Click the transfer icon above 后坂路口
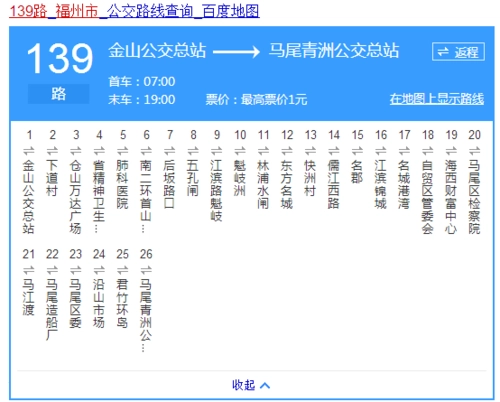The image size is (500, 402). tap(170, 151)
